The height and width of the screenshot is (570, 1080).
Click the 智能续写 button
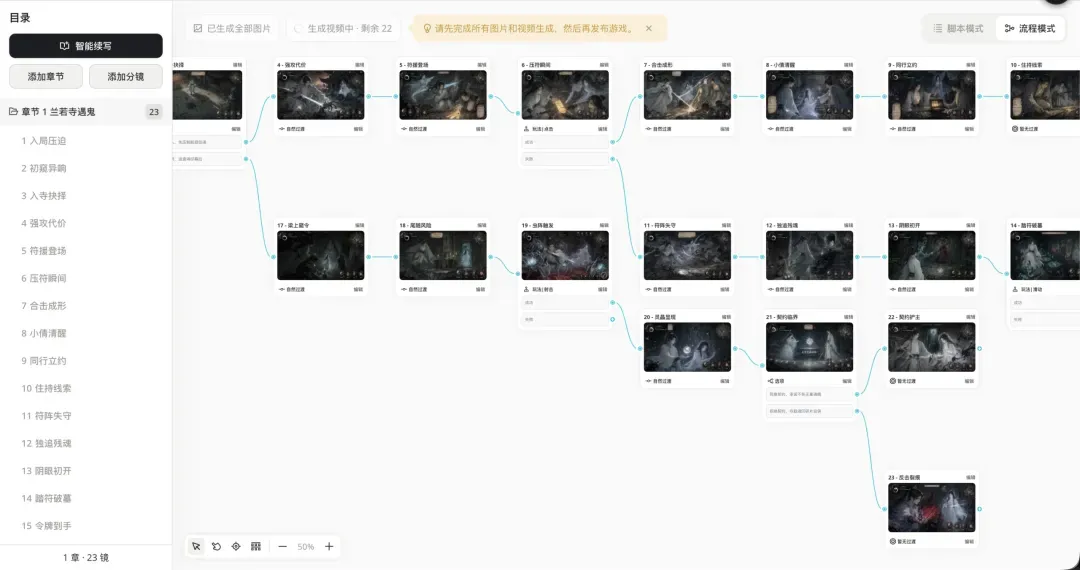click(x=86, y=46)
